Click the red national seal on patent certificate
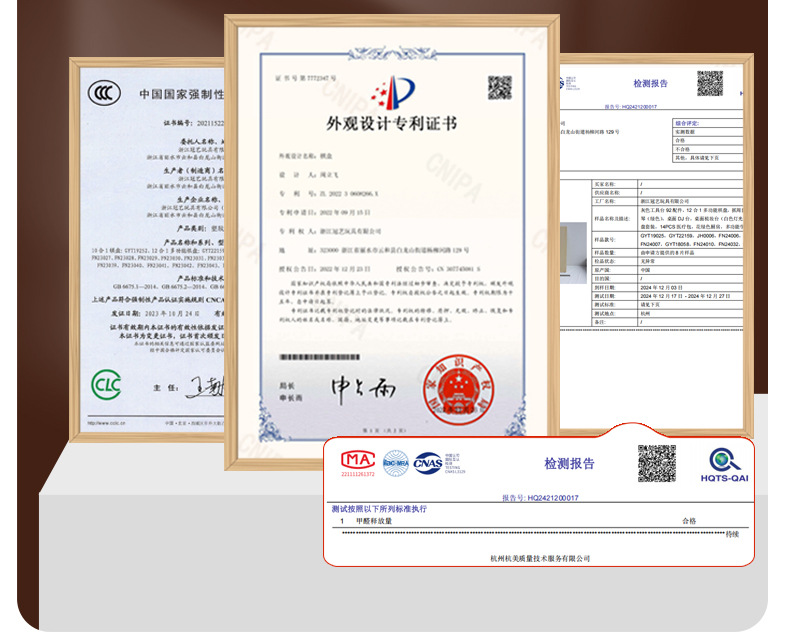 [458, 391]
